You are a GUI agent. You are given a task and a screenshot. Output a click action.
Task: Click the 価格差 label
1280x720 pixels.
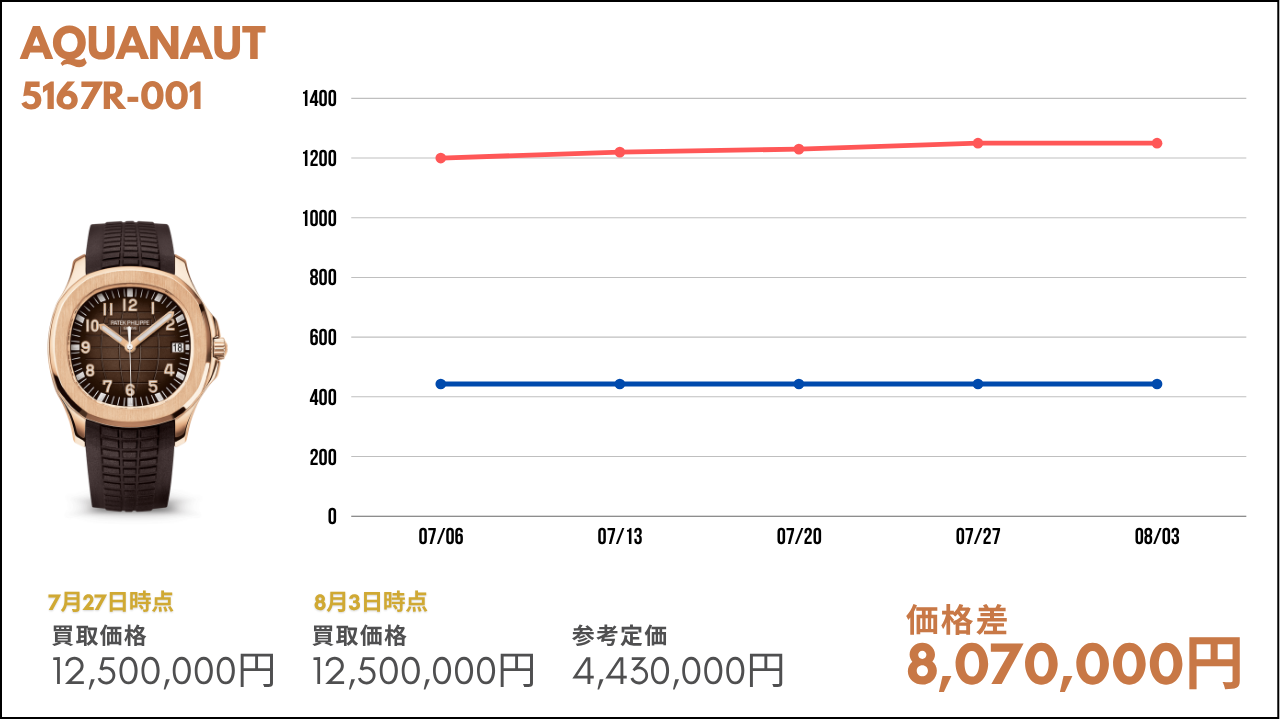click(x=956, y=620)
